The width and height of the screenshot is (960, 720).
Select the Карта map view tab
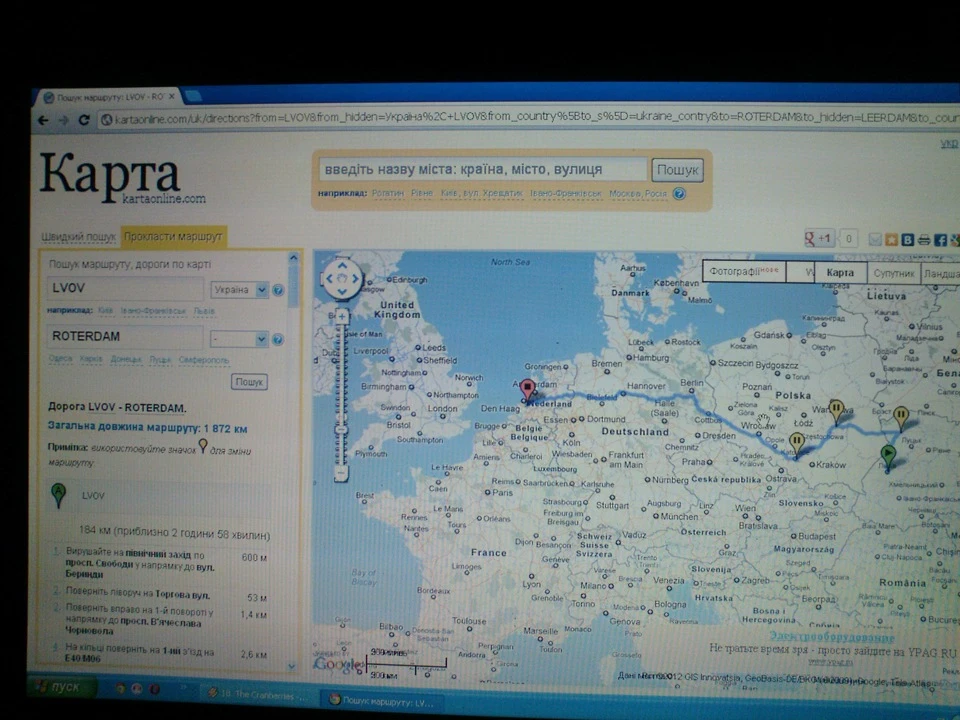(840, 273)
